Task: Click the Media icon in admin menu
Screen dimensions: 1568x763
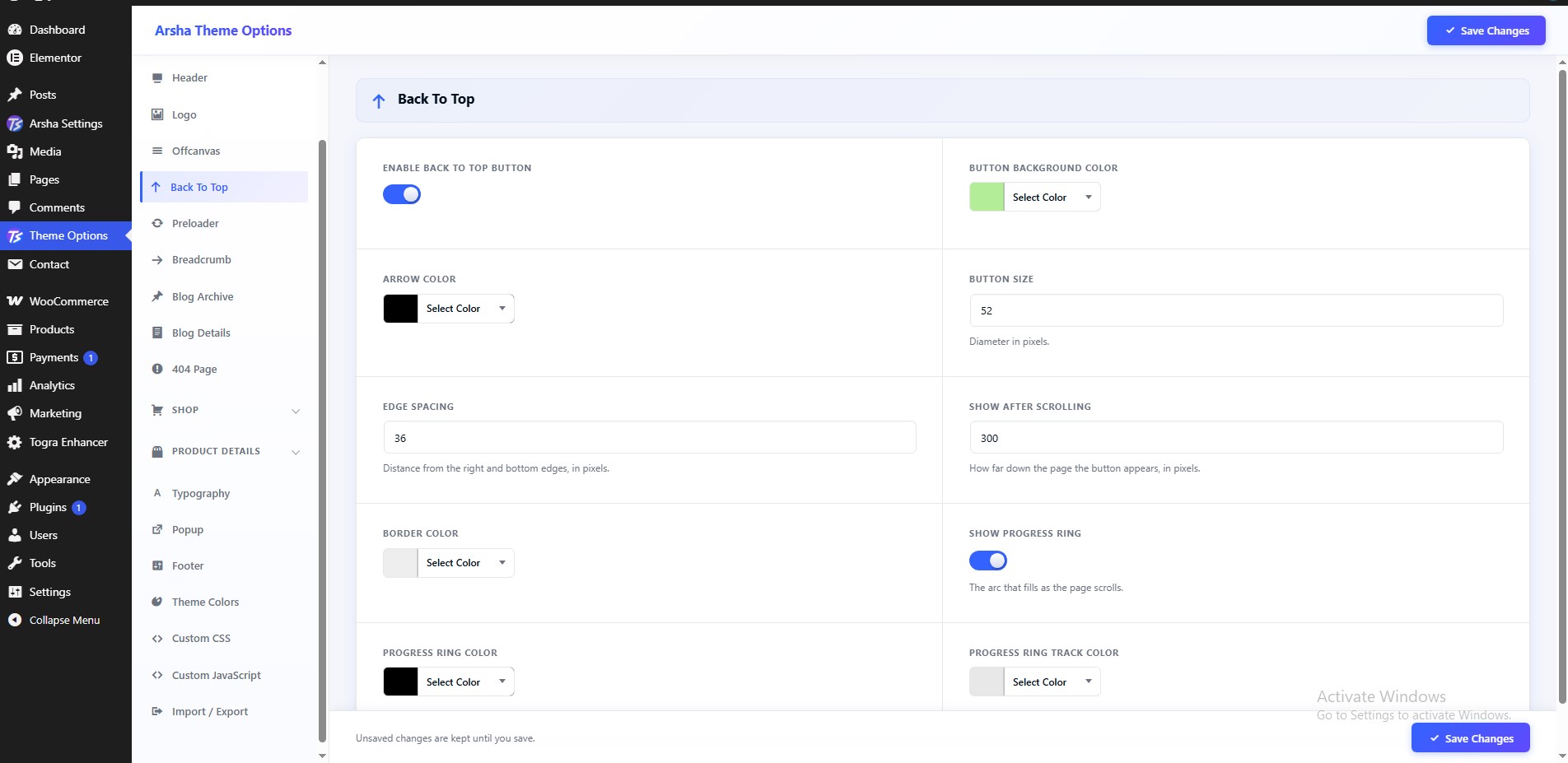Action: click(x=15, y=151)
